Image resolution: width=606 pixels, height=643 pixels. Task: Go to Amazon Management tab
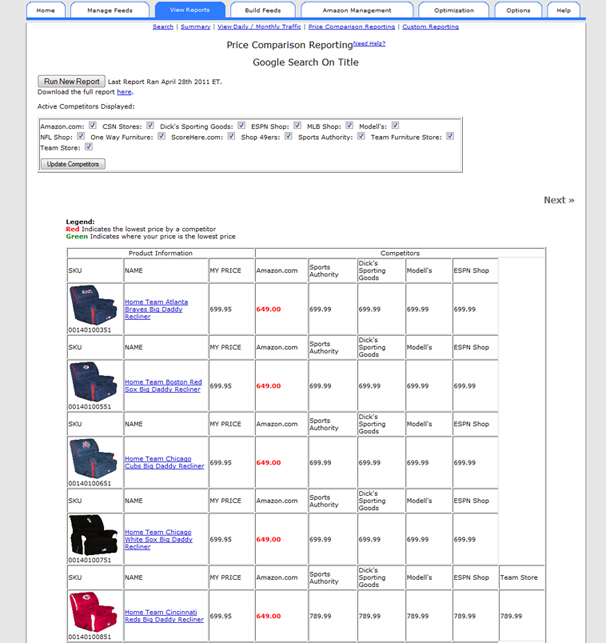(357, 10)
